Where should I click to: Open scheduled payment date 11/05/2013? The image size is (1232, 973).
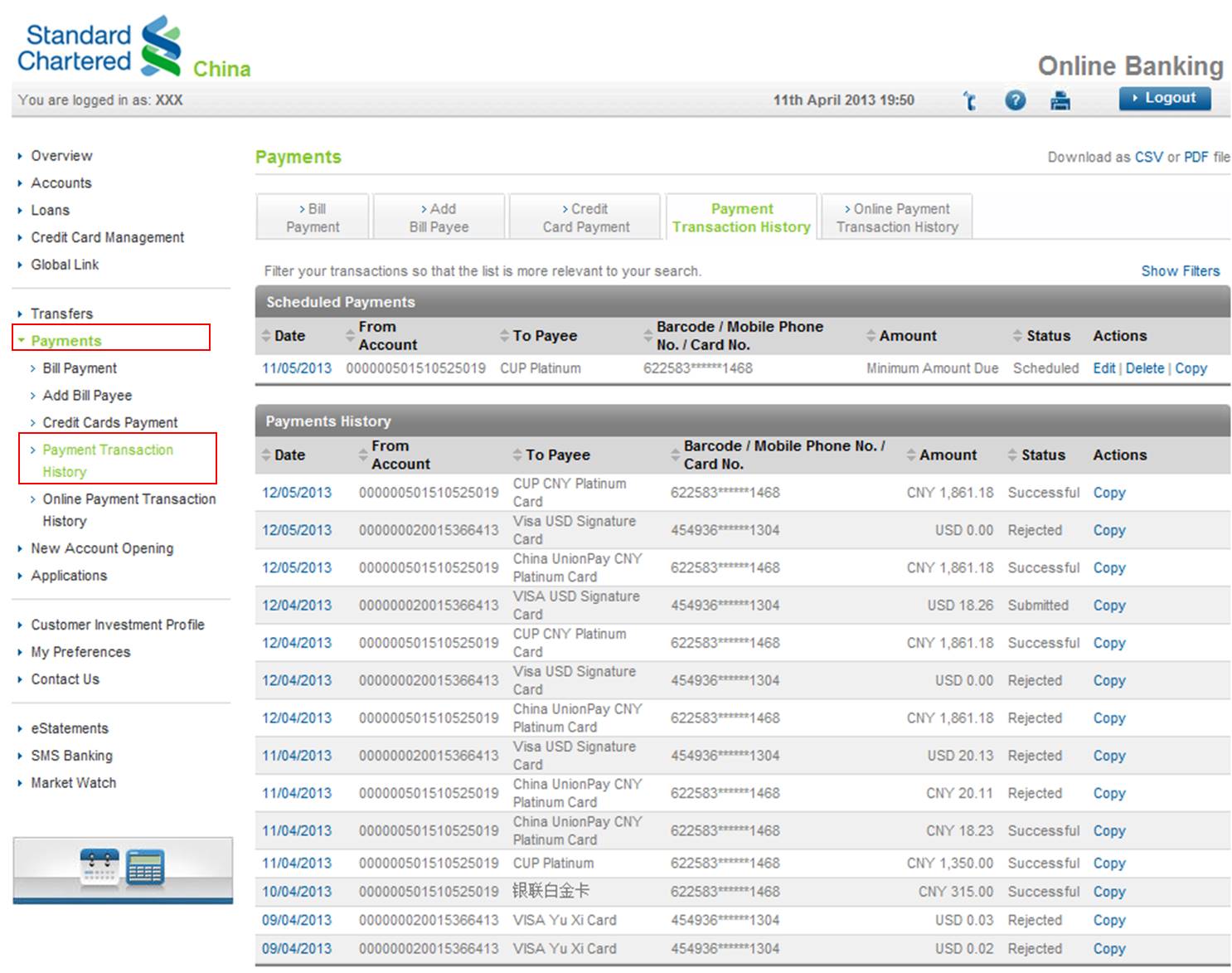click(x=297, y=368)
